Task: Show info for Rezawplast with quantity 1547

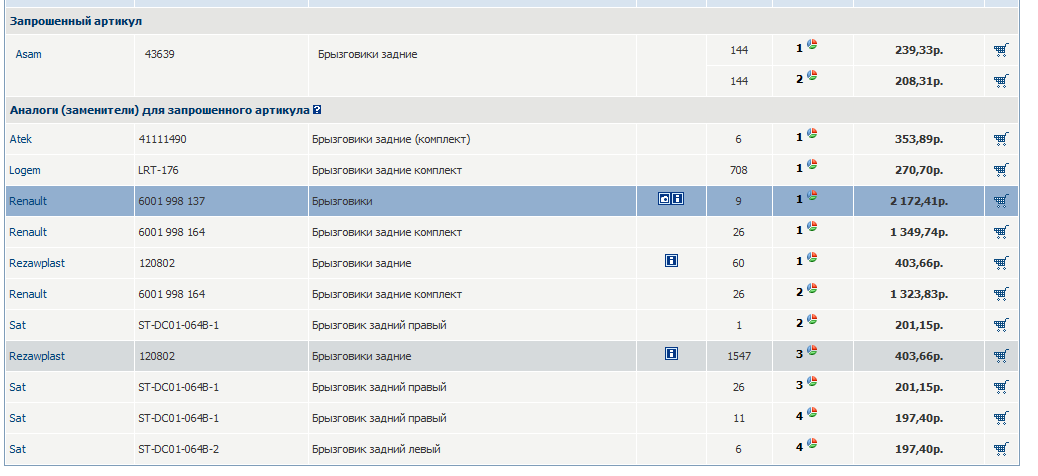Action: [671, 354]
